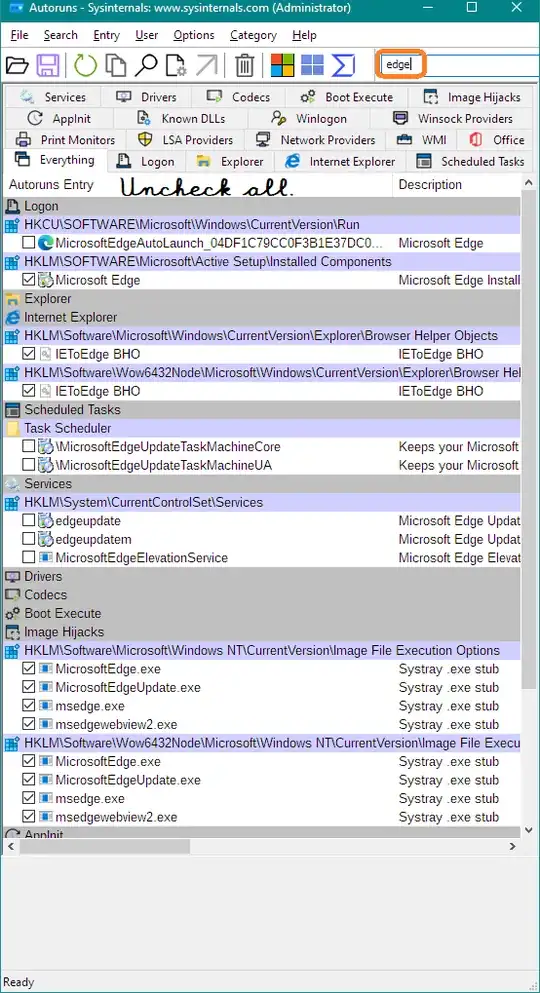540x993 pixels.
Task: Click the horizontal scrollbar right arrow
Action: [513, 846]
